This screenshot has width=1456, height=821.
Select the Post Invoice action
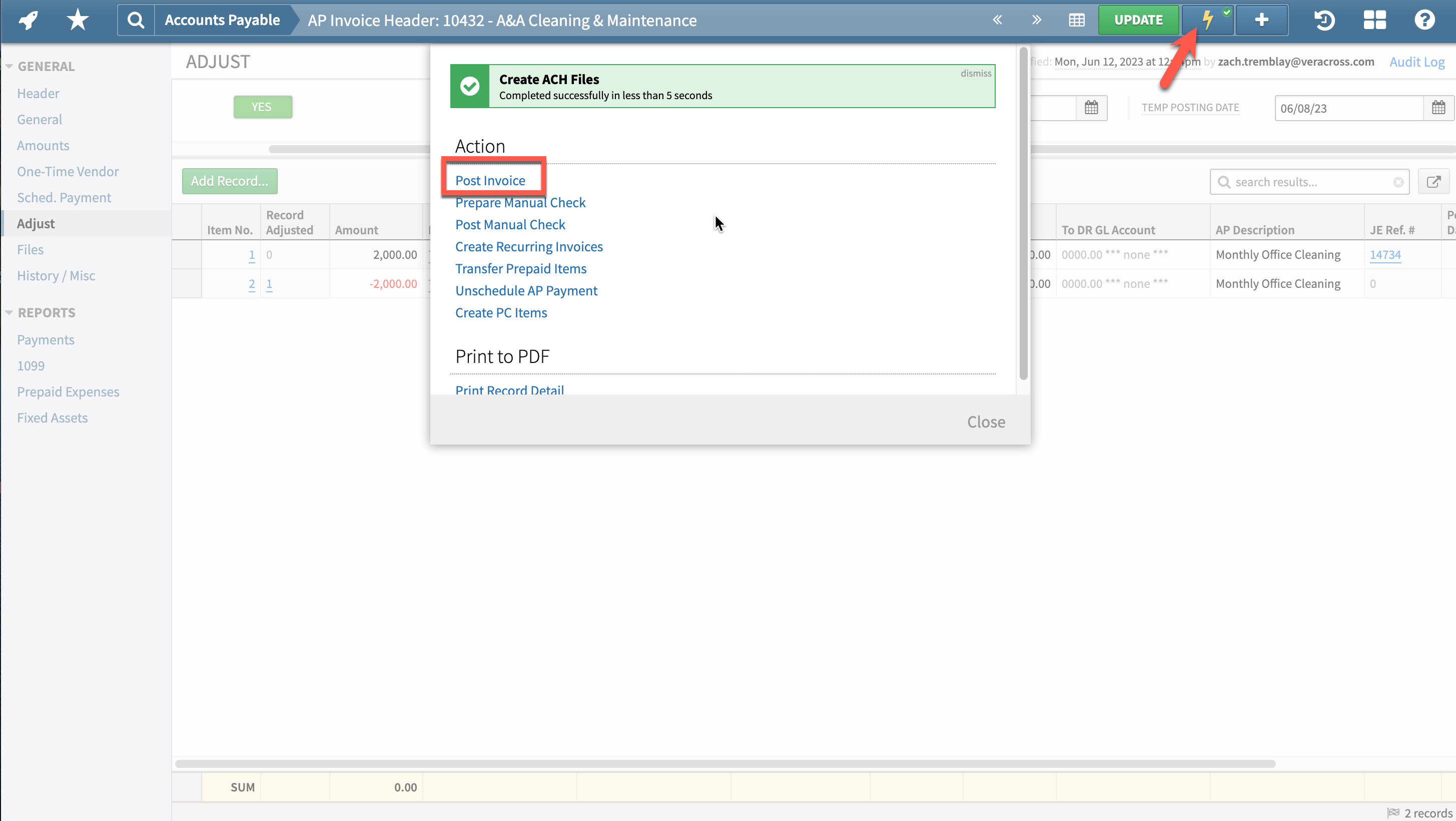(490, 180)
